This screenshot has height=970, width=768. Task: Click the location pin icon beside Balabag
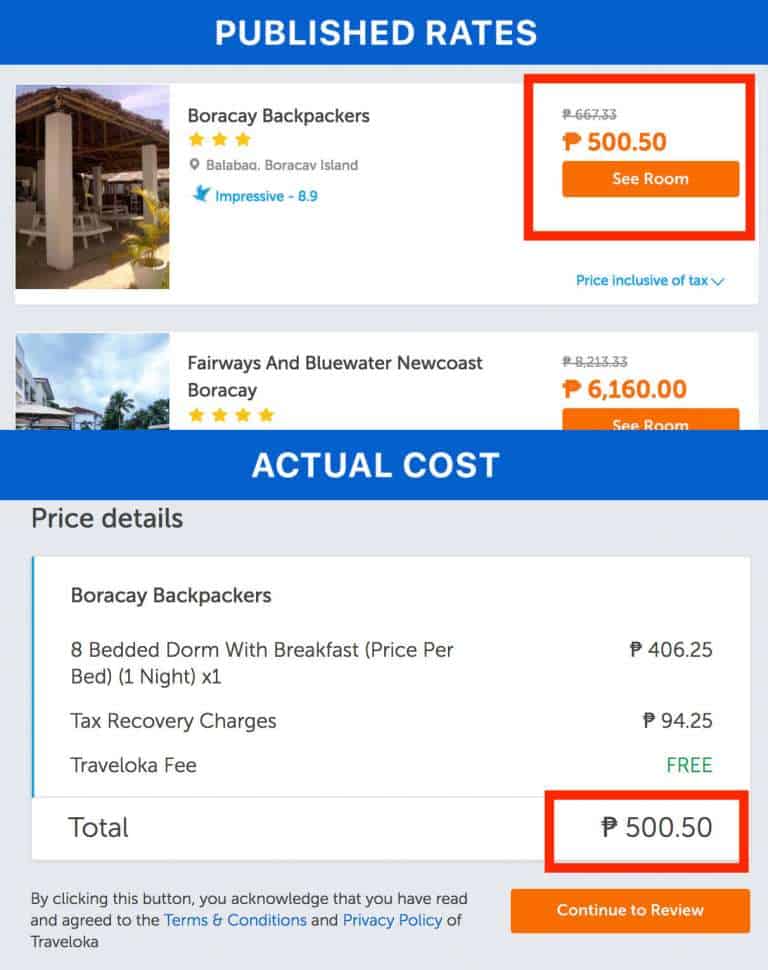tap(194, 165)
